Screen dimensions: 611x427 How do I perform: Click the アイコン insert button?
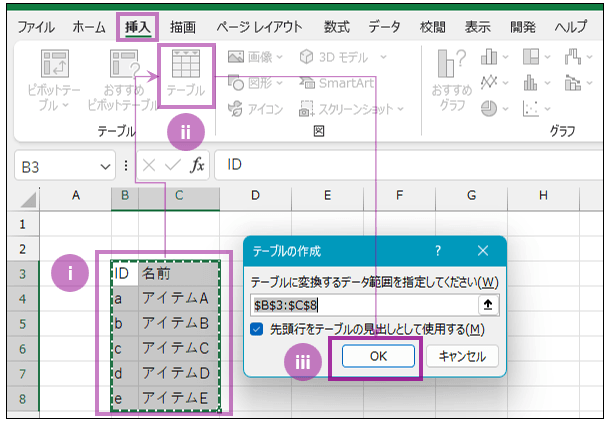pos(255,109)
